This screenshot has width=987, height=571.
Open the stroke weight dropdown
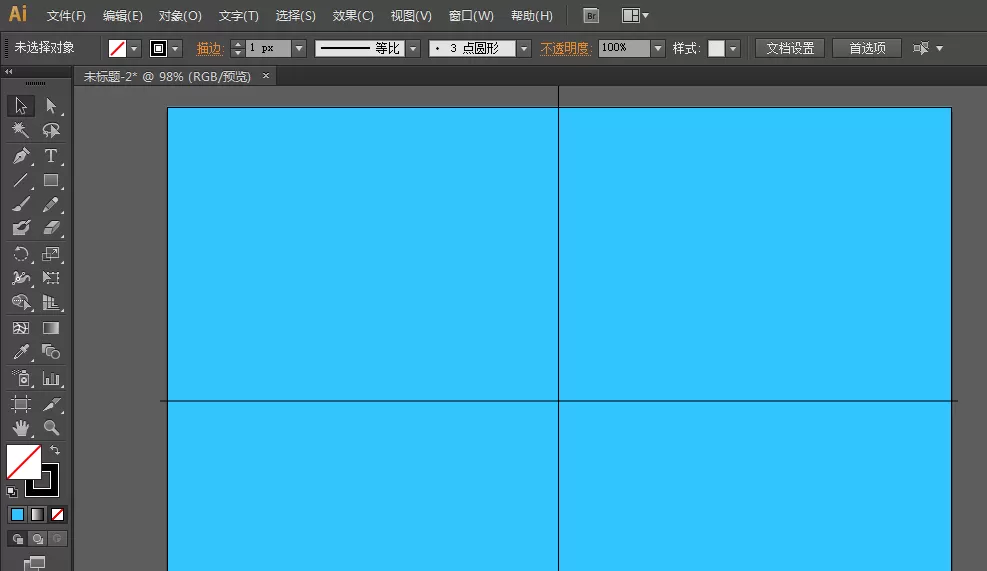pos(299,48)
